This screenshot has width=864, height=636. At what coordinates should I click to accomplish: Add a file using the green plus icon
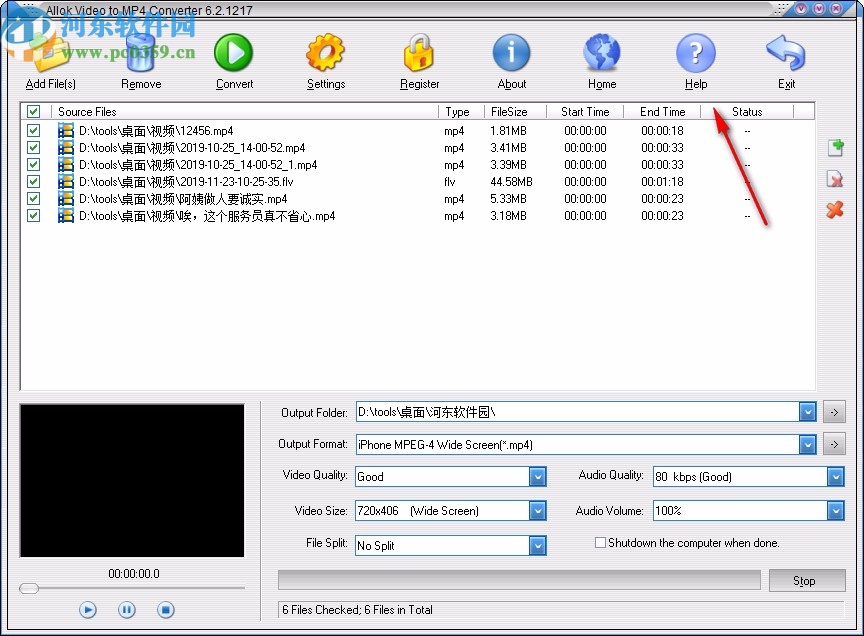click(835, 147)
